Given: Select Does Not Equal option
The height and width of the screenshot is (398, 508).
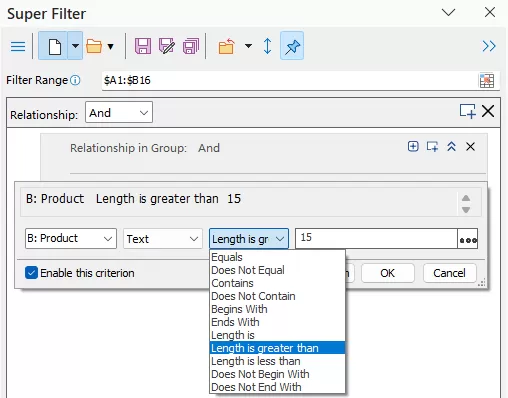Looking at the screenshot, I should 277,270.
